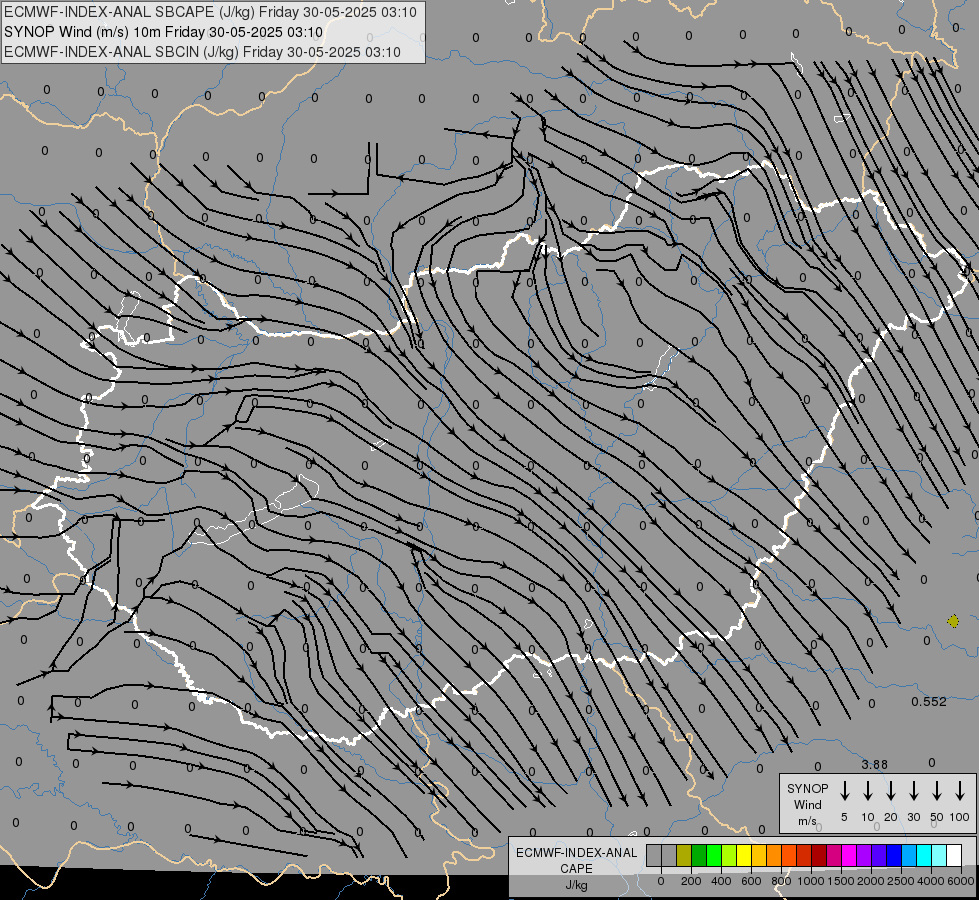Image resolution: width=979 pixels, height=900 pixels.
Task: Choose the orange swatch left of 800 tick
Action: 774,856
